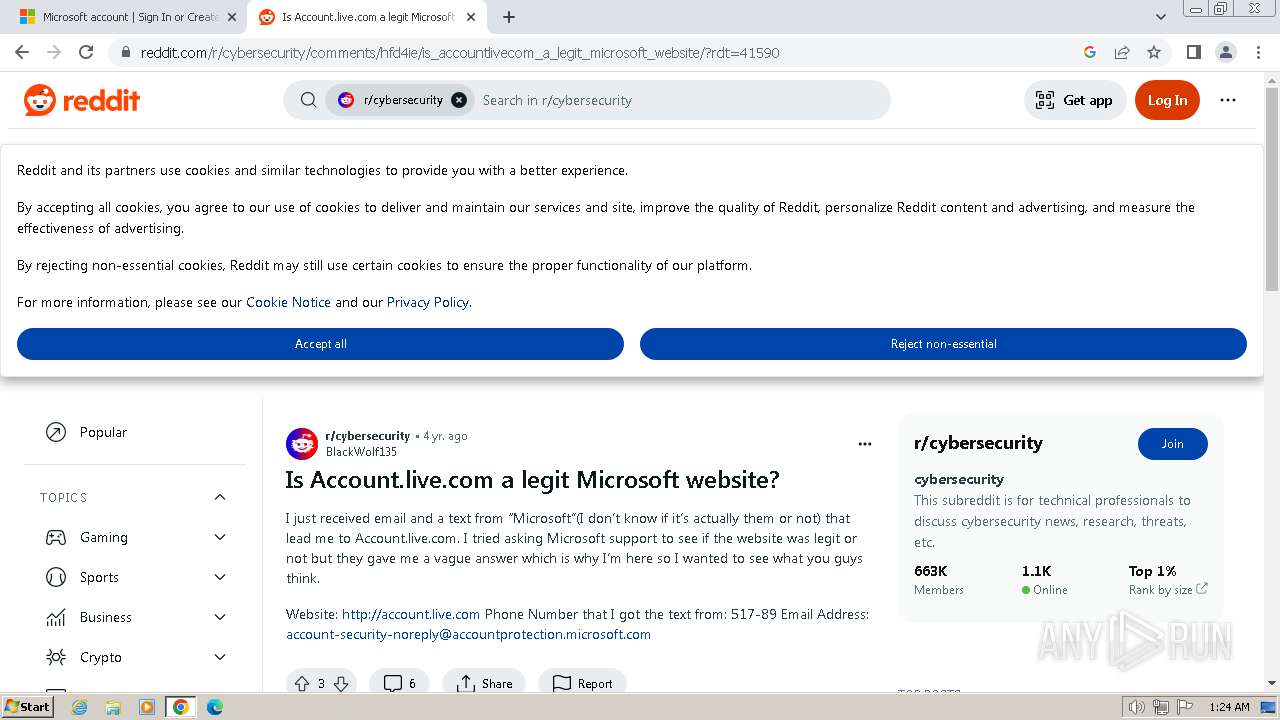This screenshot has width=1280, height=720.
Task: Click the Business chart icon
Action: (x=56, y=617)
